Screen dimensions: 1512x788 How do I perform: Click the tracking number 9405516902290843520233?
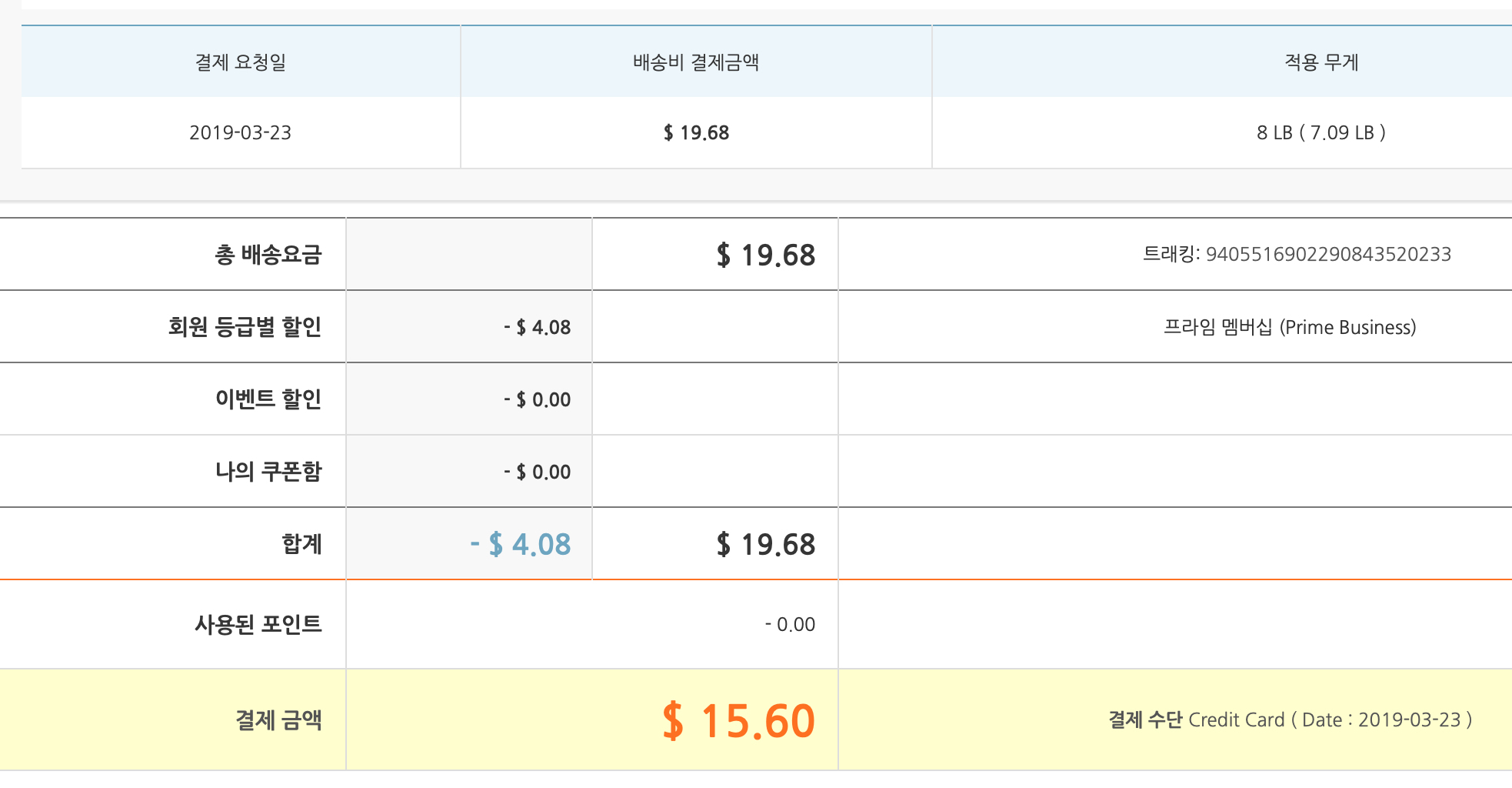pos(1327,254)
